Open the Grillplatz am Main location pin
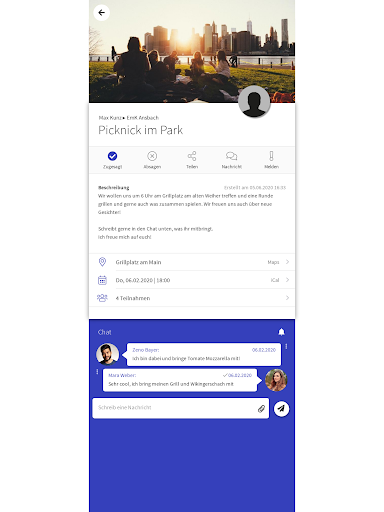Screen dimensions: 384x512 [102, 262]
